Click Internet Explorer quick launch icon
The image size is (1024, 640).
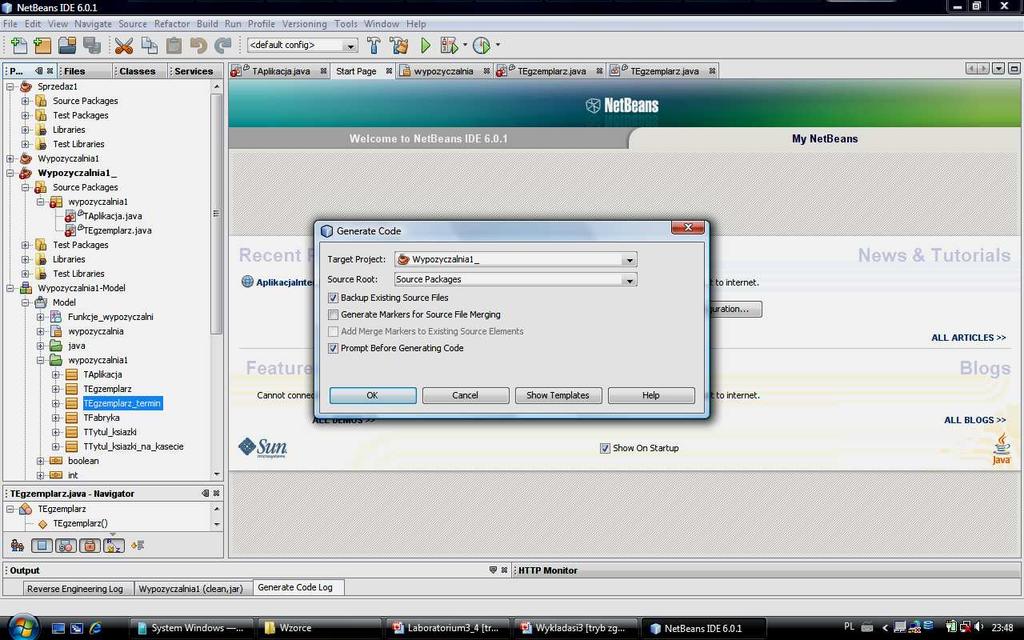(x=96, y=628)
